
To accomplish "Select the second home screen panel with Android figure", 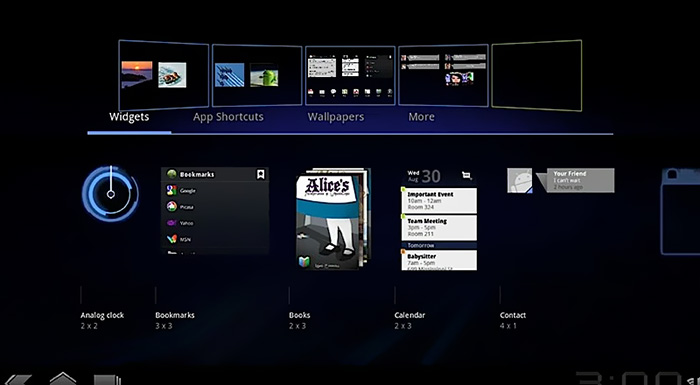I will pyautogui.click(x=257, y=75).
